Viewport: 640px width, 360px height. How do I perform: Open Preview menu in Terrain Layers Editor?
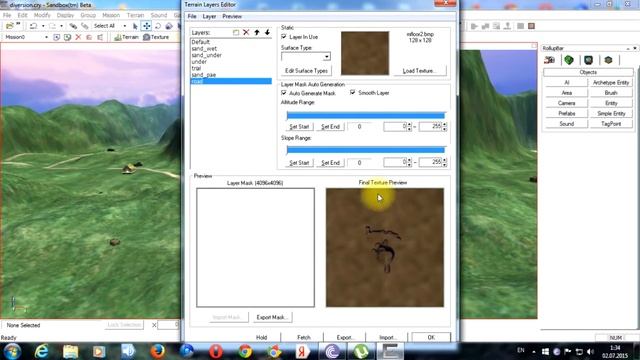pos(232,16)
